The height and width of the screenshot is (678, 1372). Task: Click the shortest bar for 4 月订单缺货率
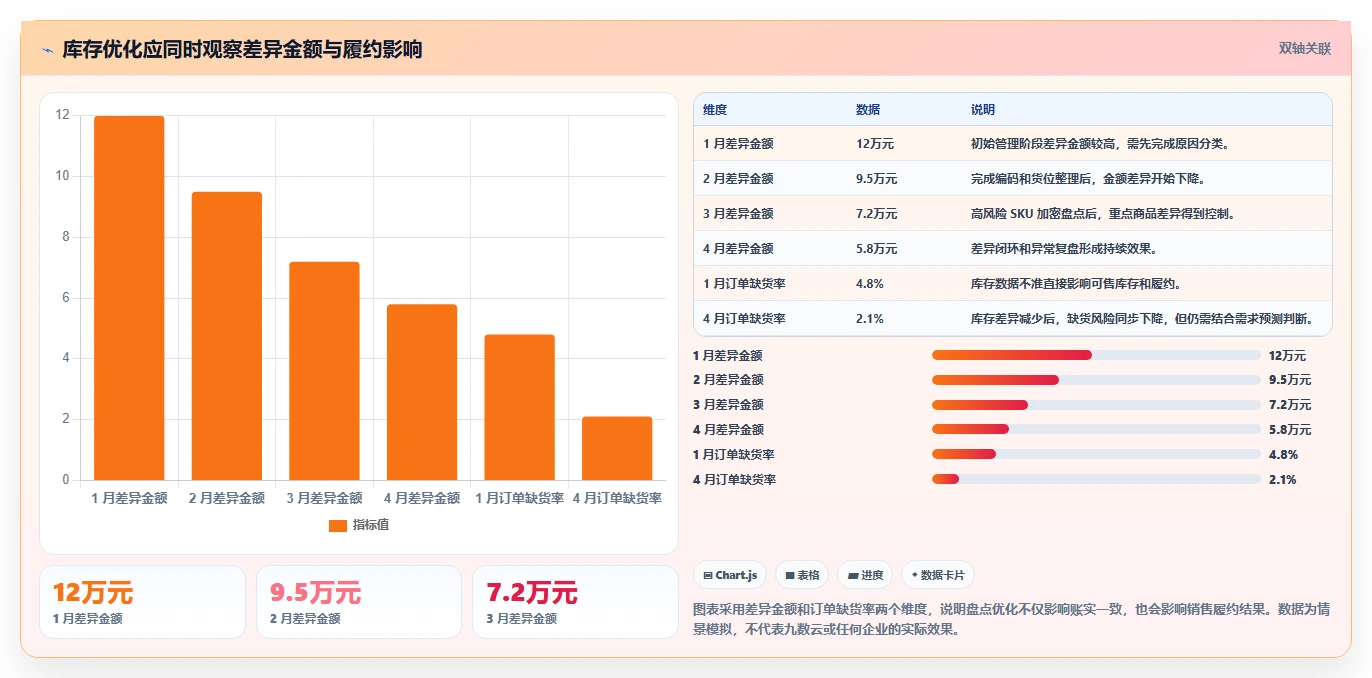[617, 448]
